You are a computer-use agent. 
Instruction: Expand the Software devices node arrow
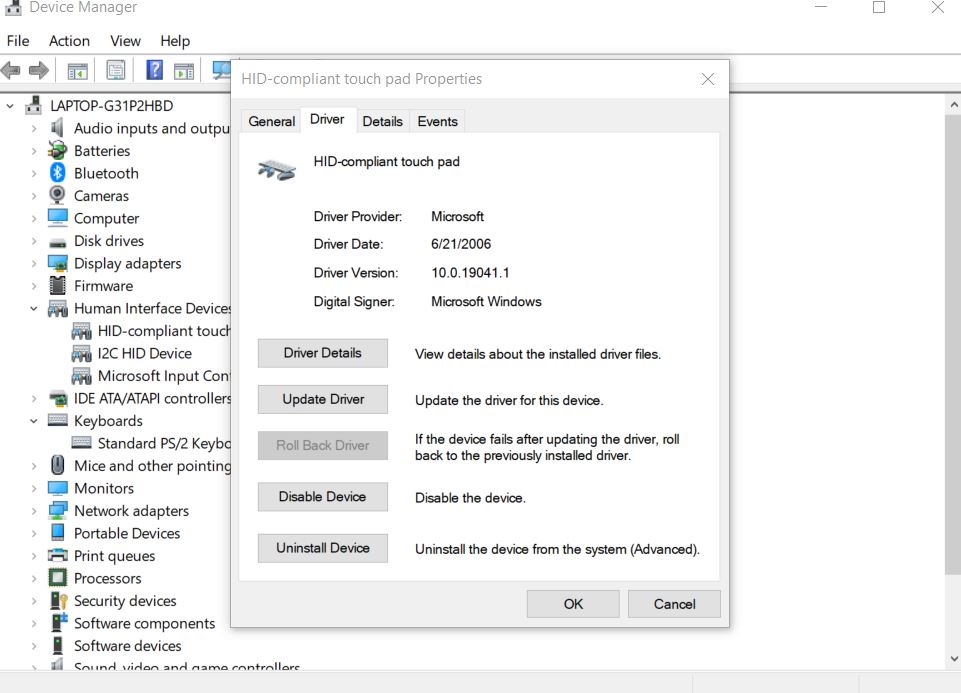(x=34, y=646)
